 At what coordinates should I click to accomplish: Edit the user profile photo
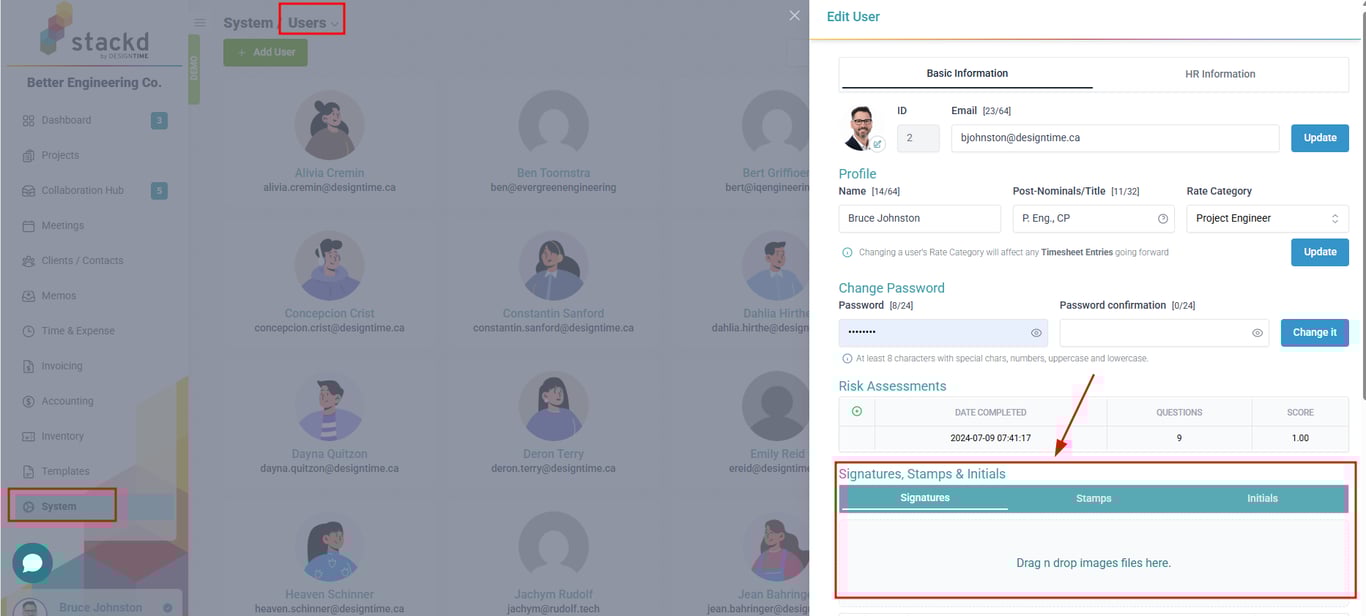coord(877,144)
